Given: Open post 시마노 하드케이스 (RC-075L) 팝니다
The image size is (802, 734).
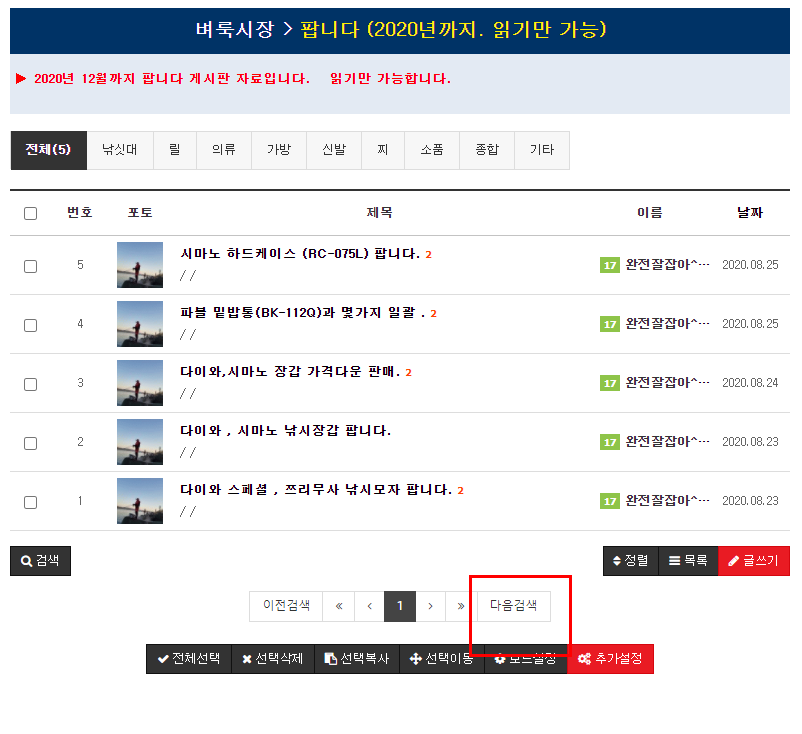Looking at the screenshot, I should [299, 254].
